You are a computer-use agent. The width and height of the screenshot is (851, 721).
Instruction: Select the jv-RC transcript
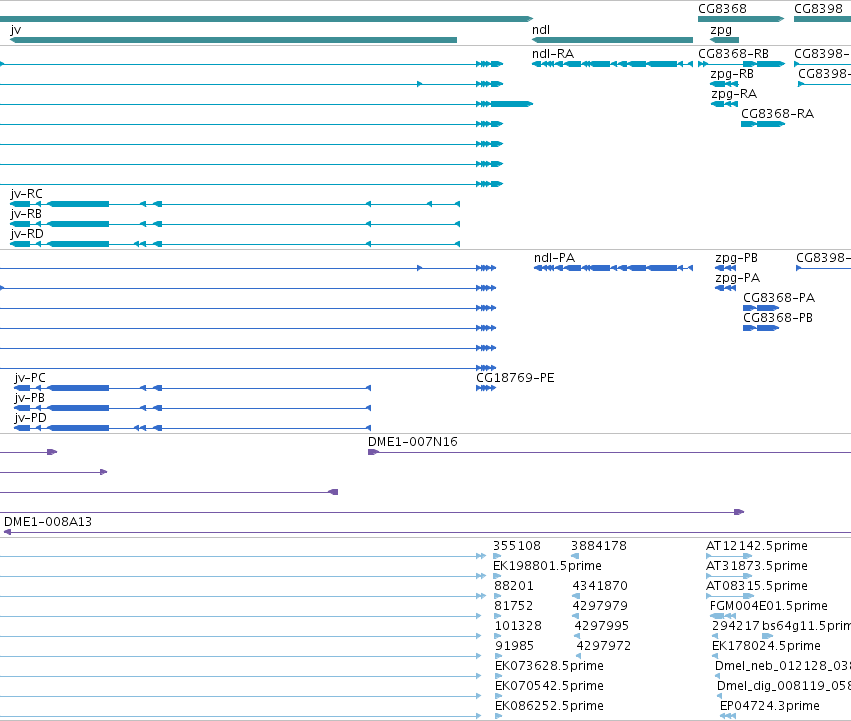235,204
